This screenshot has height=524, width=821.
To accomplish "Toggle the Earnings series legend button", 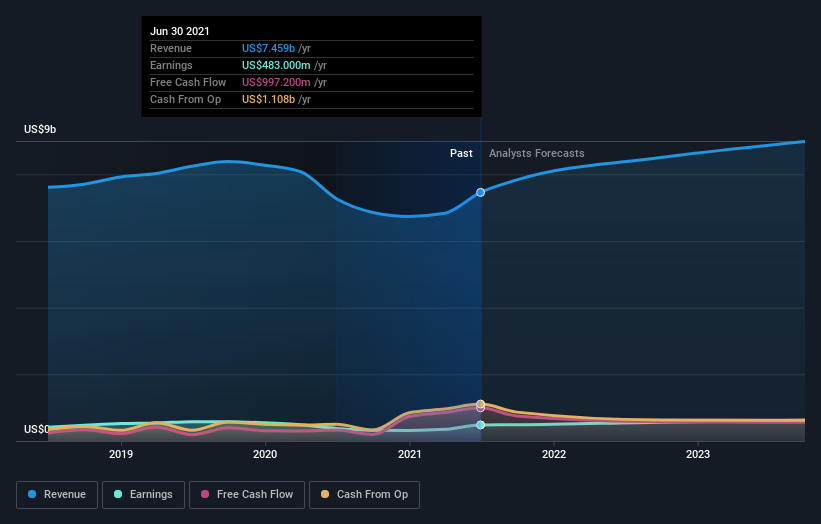I will (143, 495).
